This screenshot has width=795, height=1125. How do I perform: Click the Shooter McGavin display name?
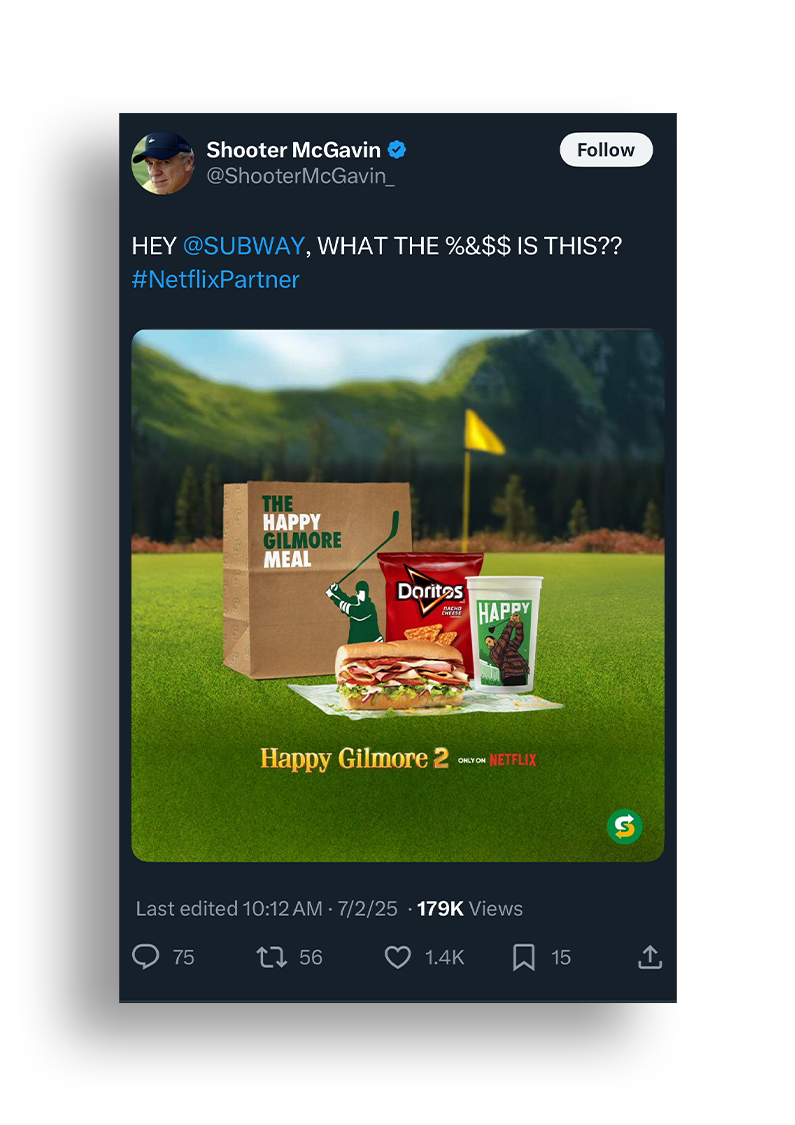point(293,149)
